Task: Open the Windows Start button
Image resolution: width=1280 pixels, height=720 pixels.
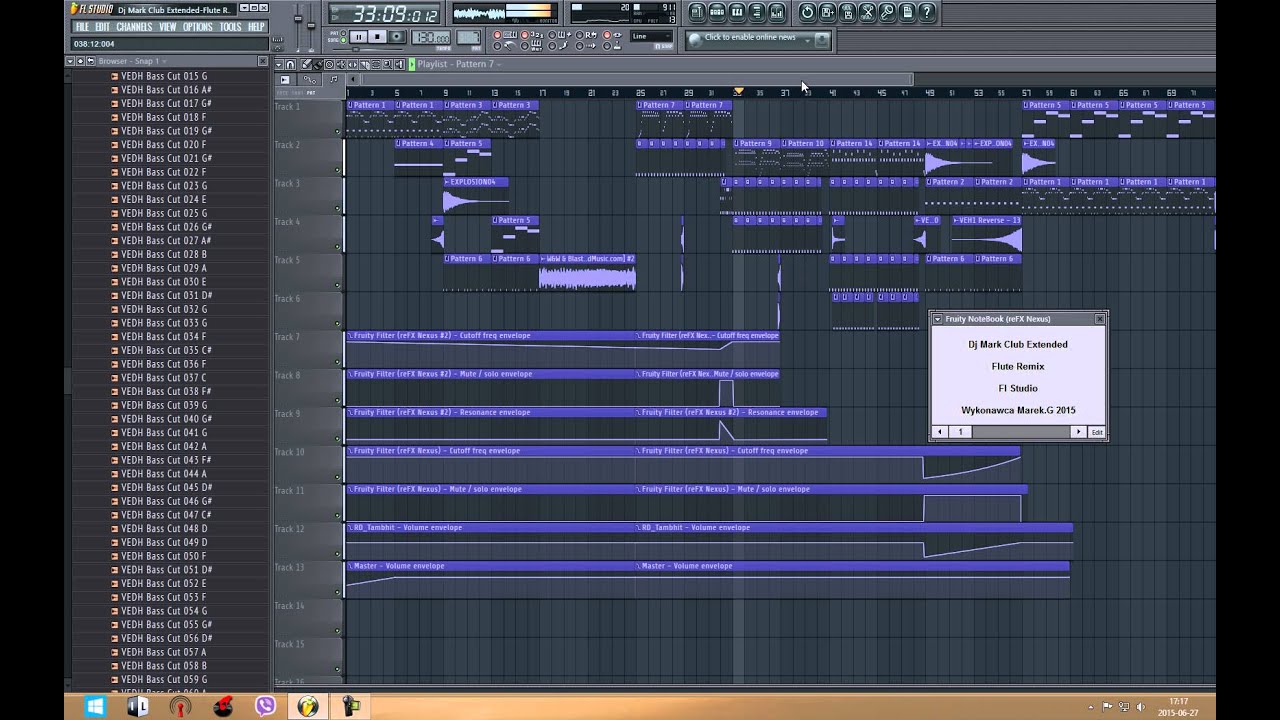Action: click(95, 707)
